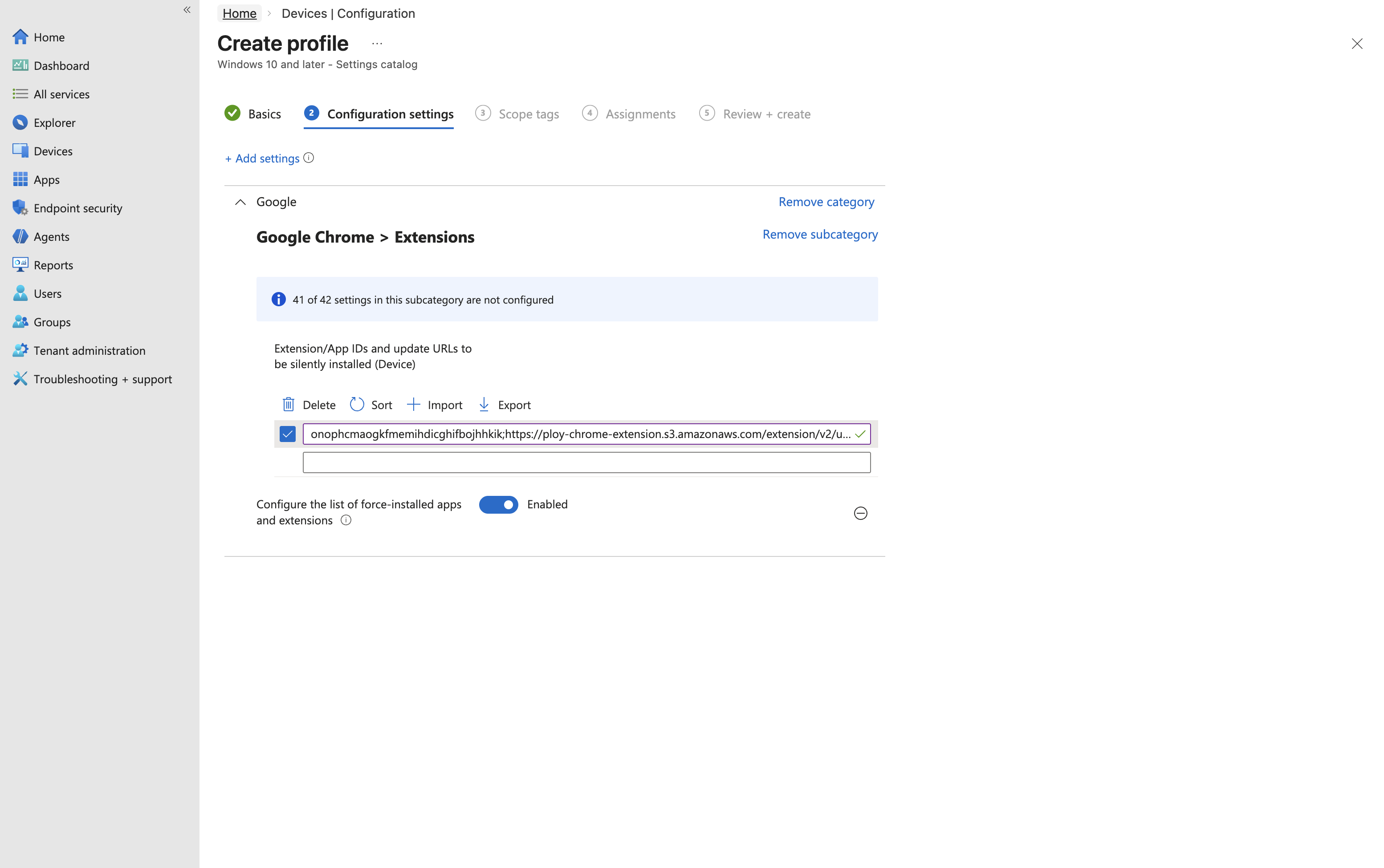Select Apps in the navigation pane

(46, 179)
